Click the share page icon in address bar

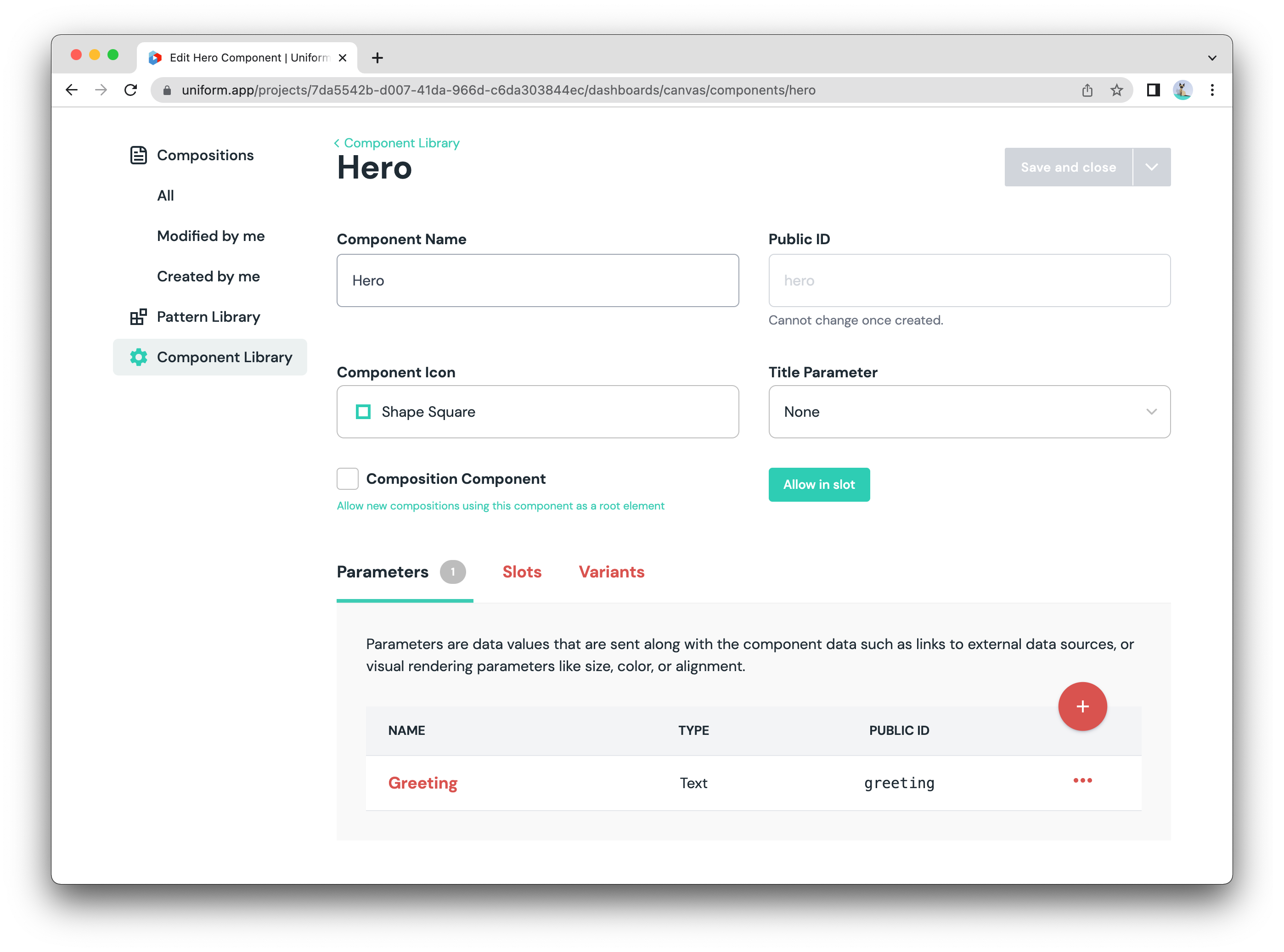tap(1087, 90)
